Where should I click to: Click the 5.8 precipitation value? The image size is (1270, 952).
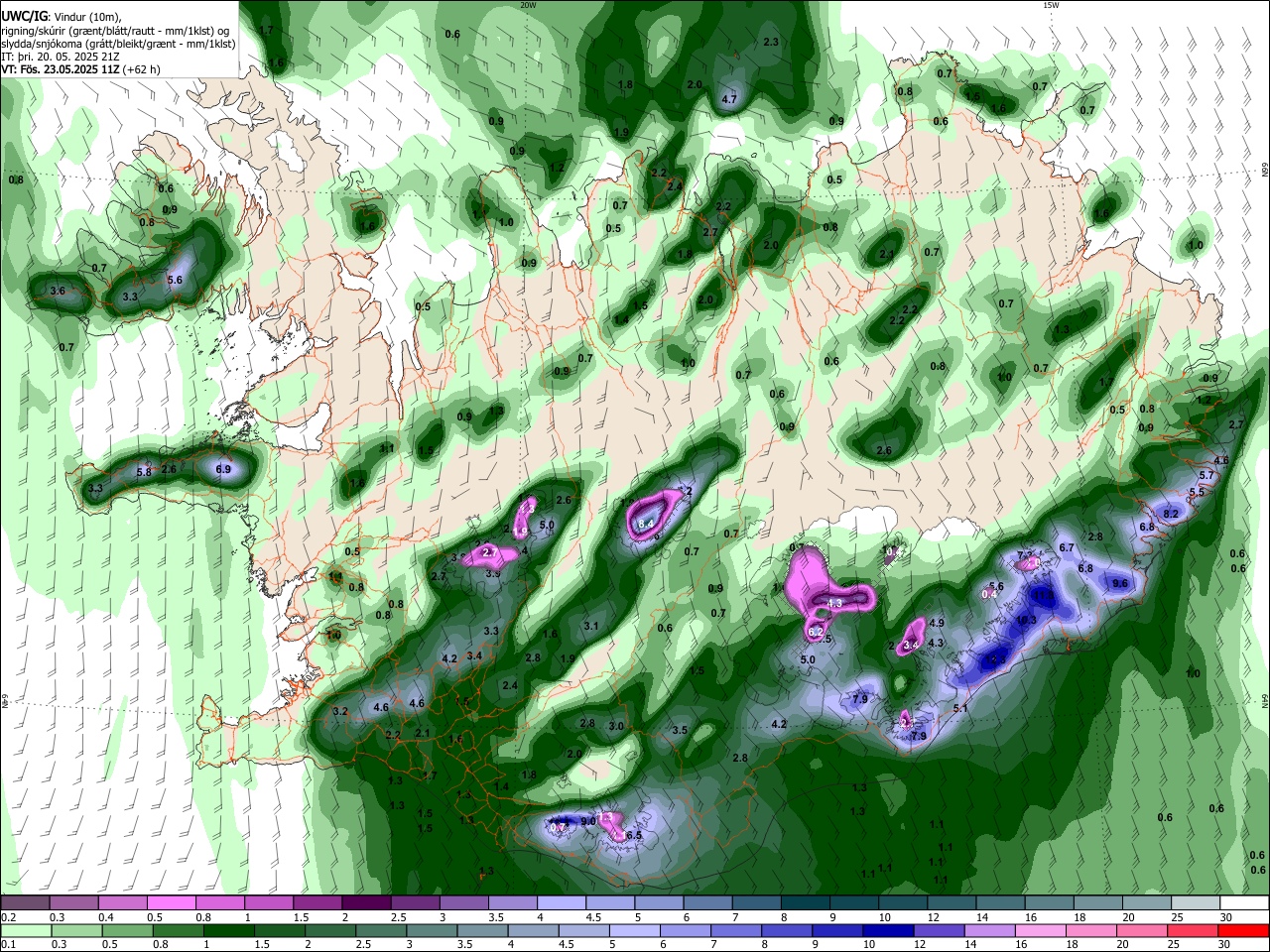pyautogui.click(x=144, y=472)
